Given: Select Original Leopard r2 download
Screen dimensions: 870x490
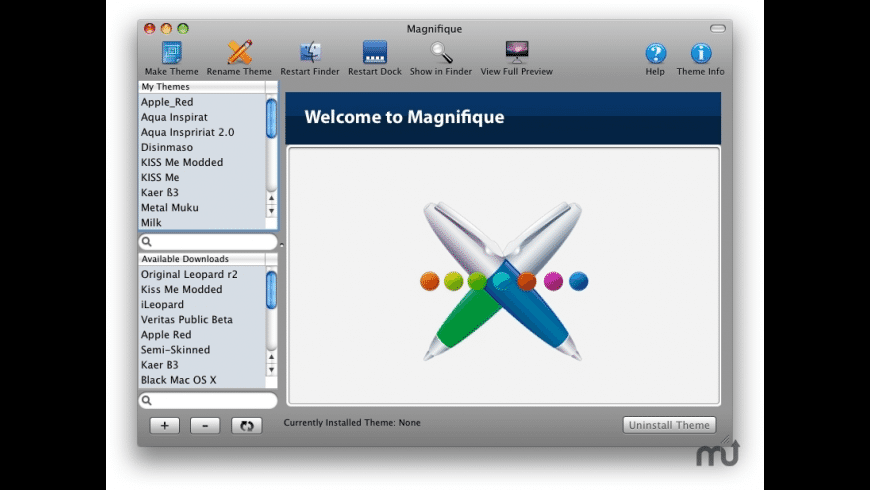Looking at the screenshot, I should pyautogui.click(x=188, y=274).
